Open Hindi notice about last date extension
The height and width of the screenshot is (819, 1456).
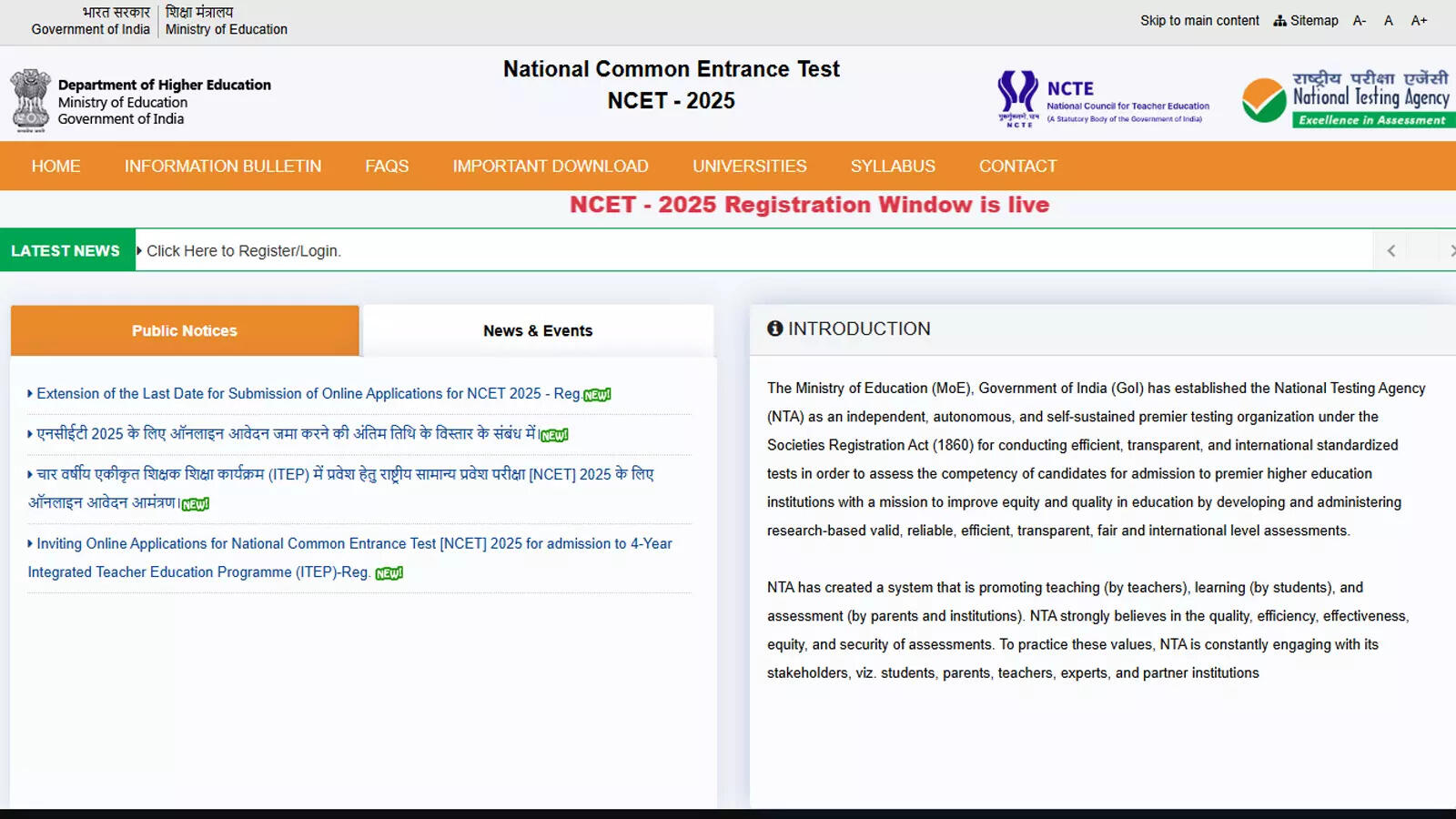click(x=287, y=434)
